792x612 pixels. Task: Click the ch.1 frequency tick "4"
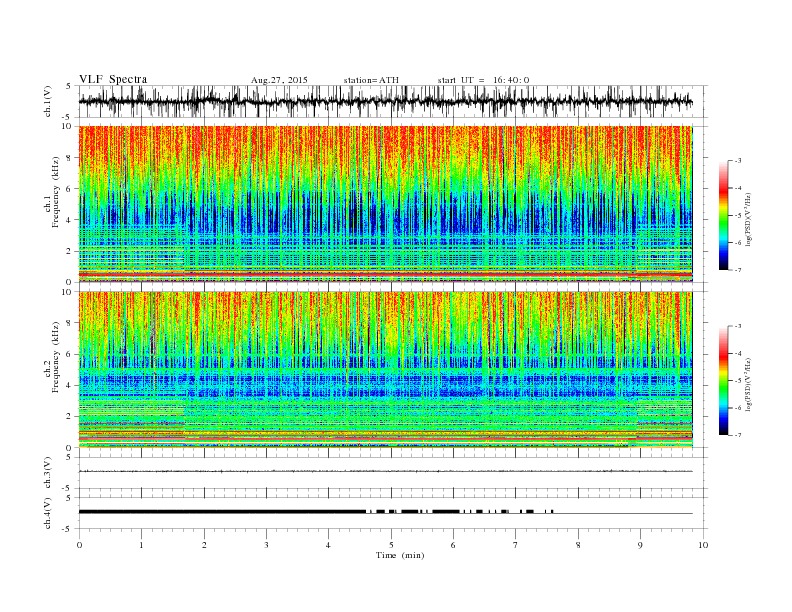[x=70, y=220]
